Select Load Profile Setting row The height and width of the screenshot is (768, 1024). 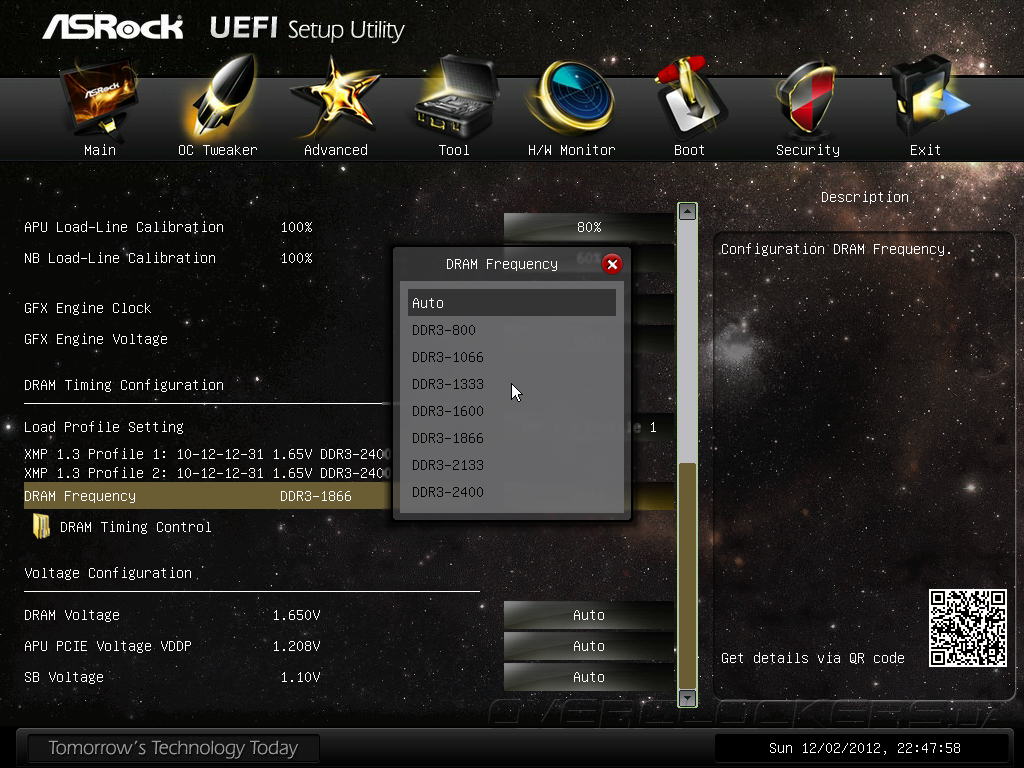(x=104, y=427)
